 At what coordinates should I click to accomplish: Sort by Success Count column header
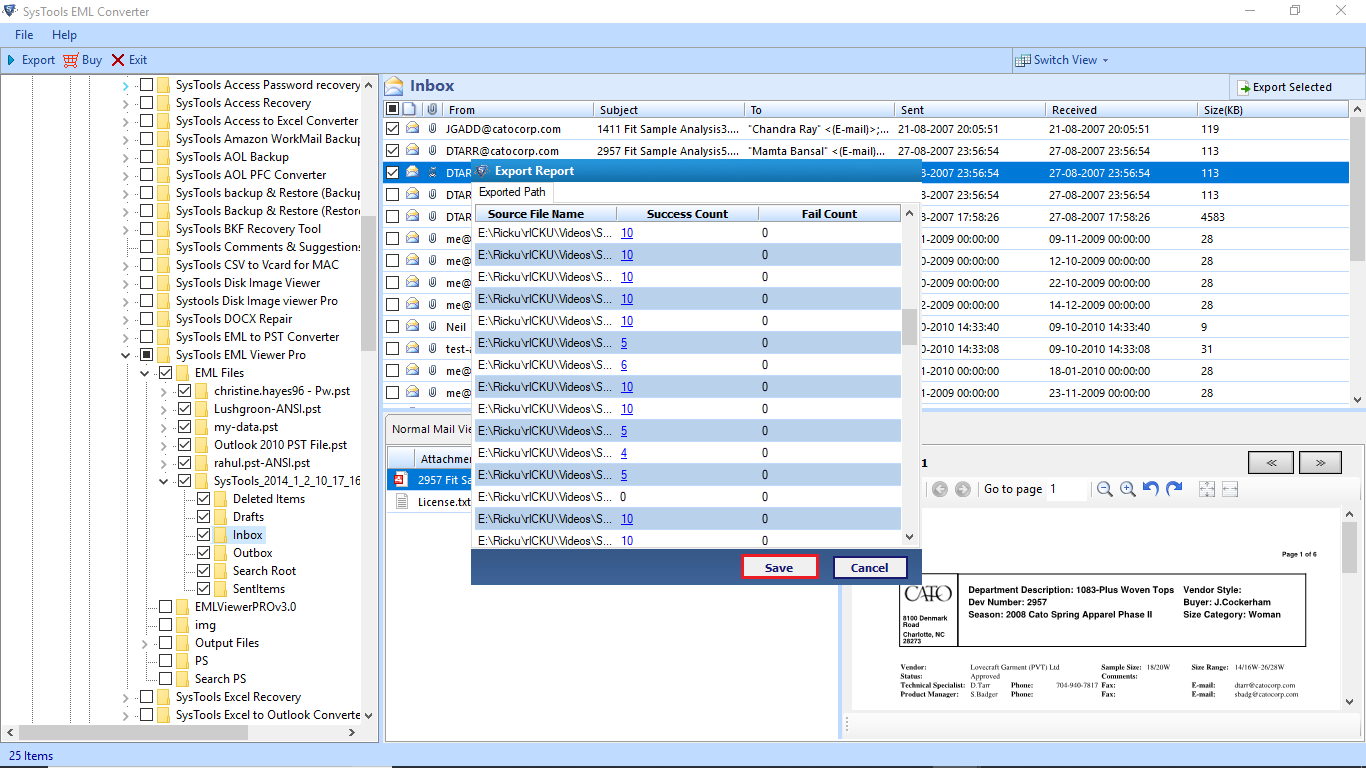687,214
